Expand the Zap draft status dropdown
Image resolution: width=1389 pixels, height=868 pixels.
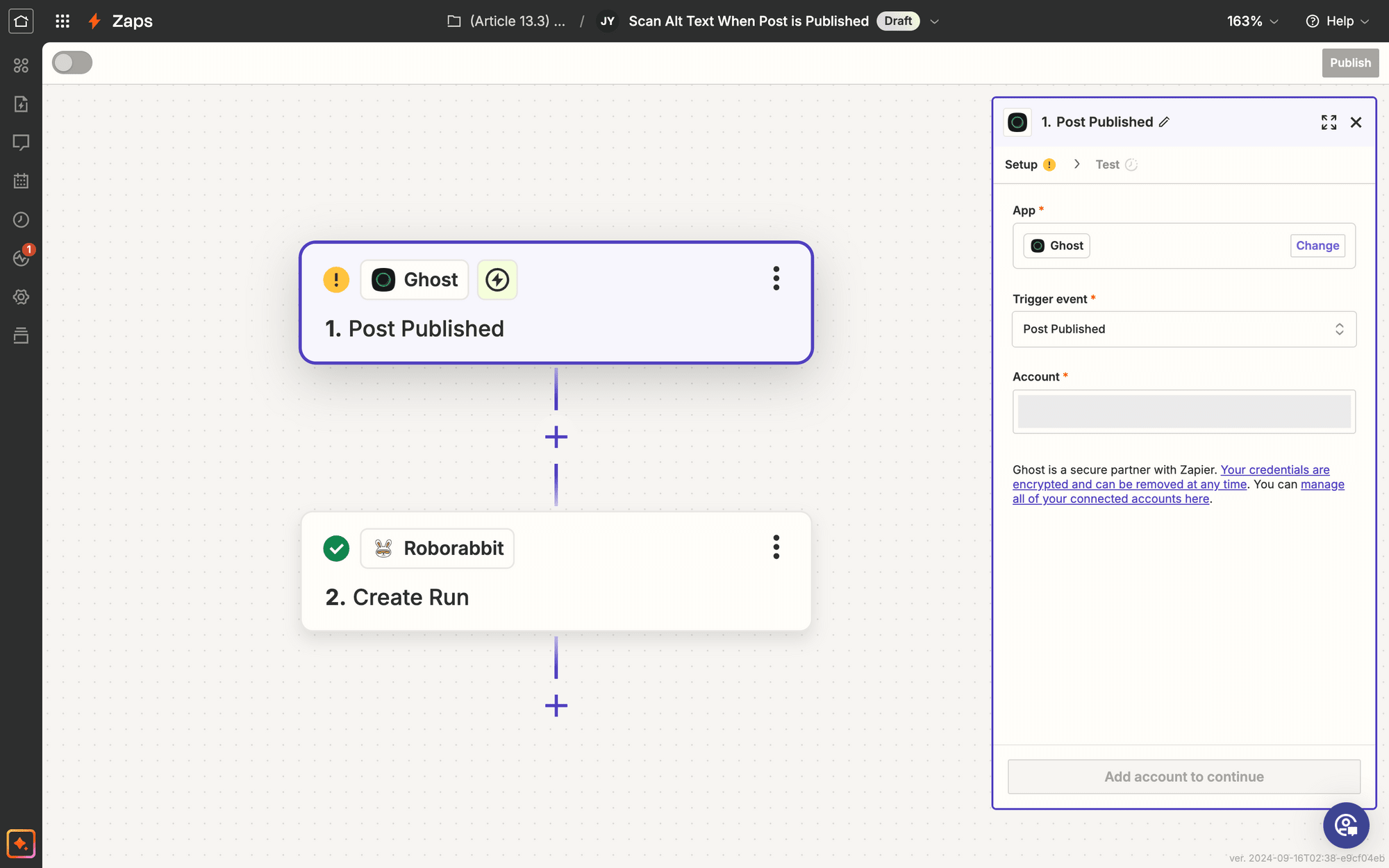click(x=933, y=21)
